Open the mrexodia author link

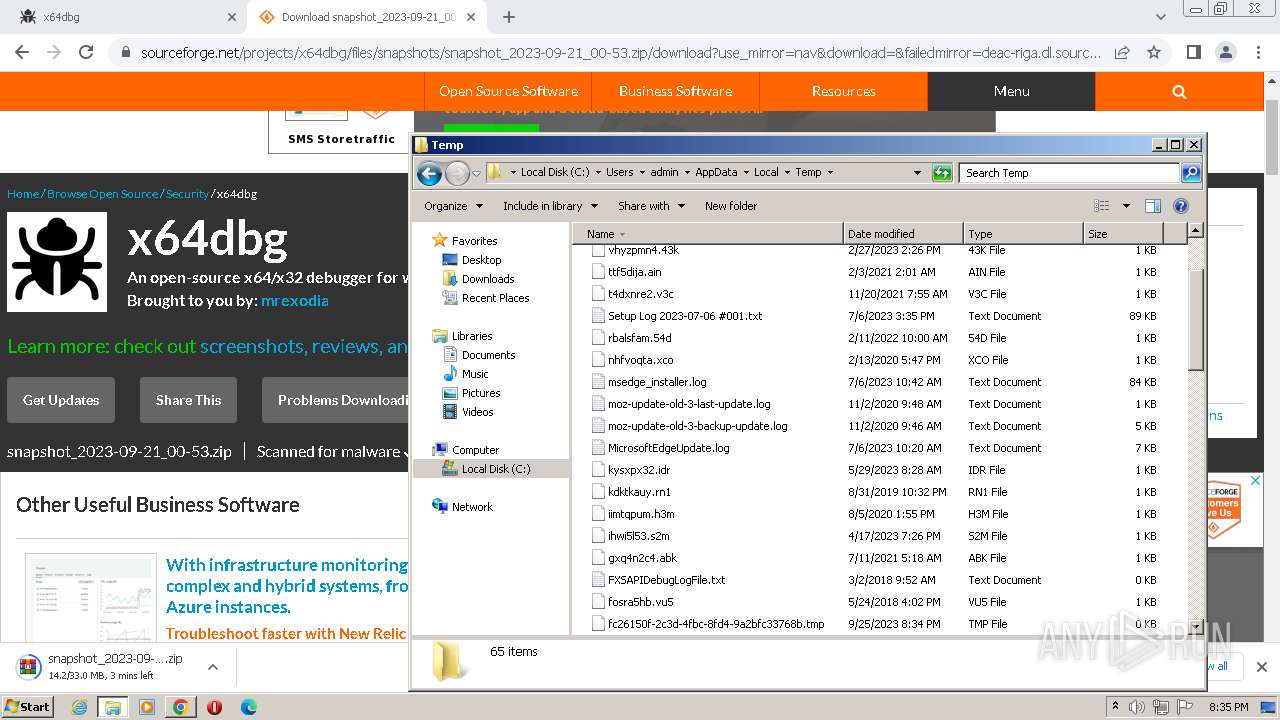coord(294,300)
